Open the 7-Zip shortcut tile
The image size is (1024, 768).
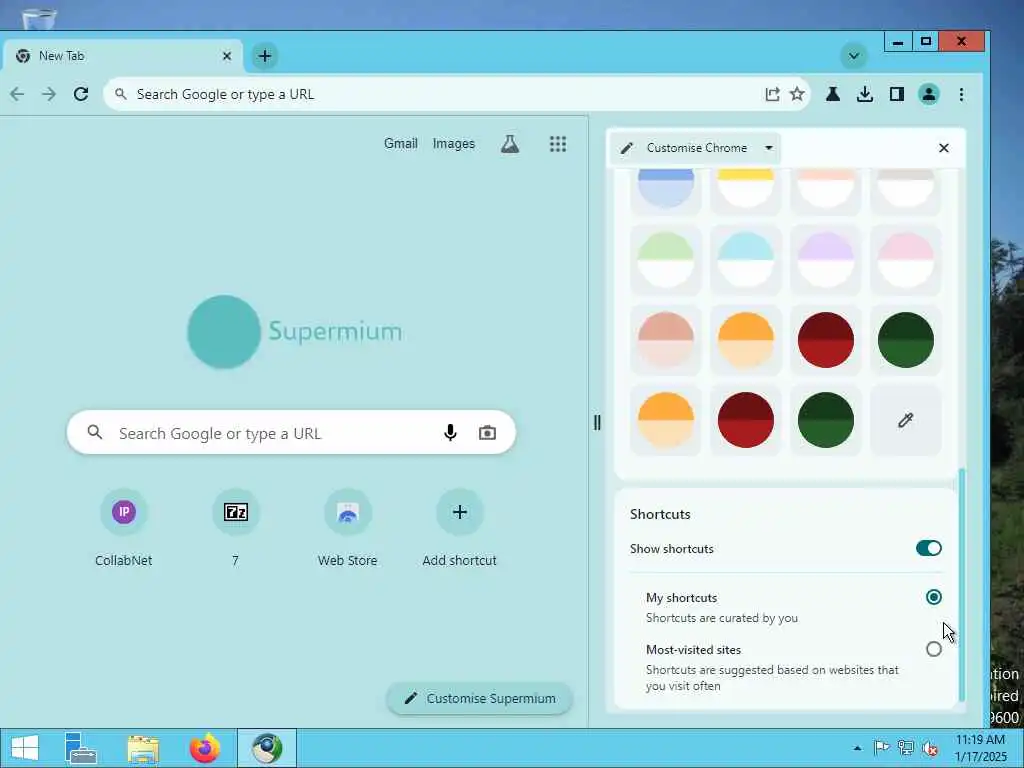tap(236, 528)
